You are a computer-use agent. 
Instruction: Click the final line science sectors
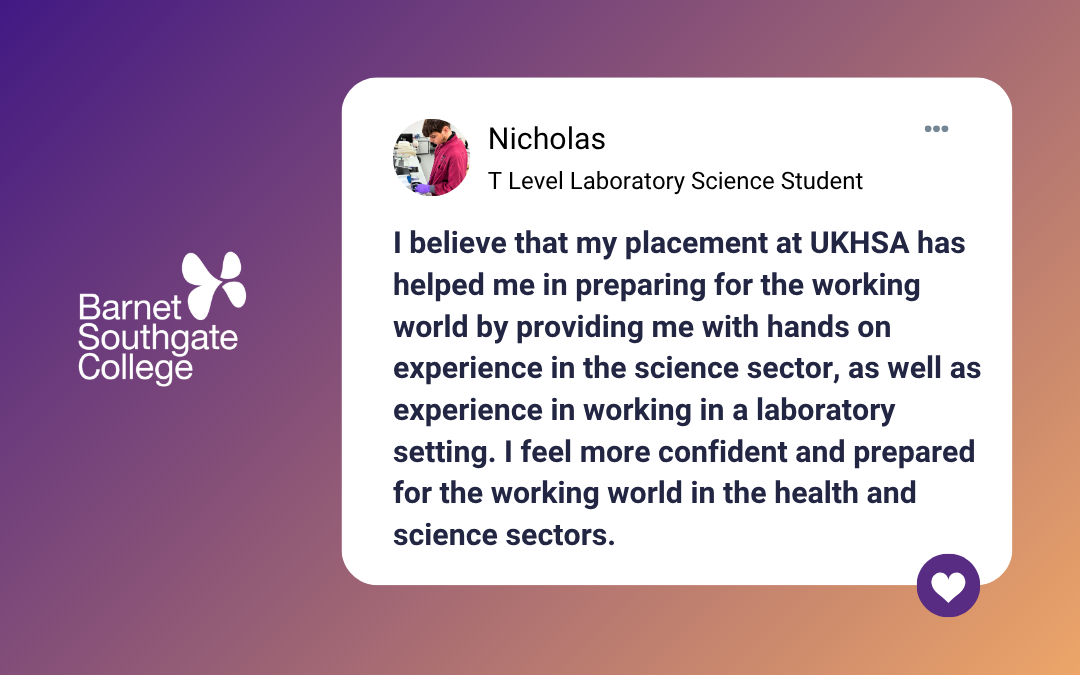(503, 535)
